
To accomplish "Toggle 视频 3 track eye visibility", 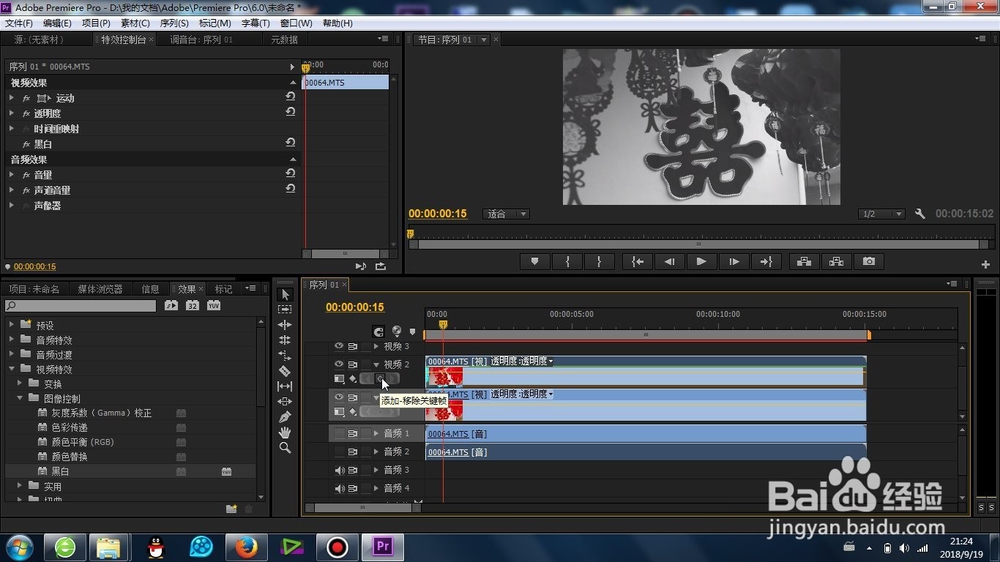I will (339, 346).
